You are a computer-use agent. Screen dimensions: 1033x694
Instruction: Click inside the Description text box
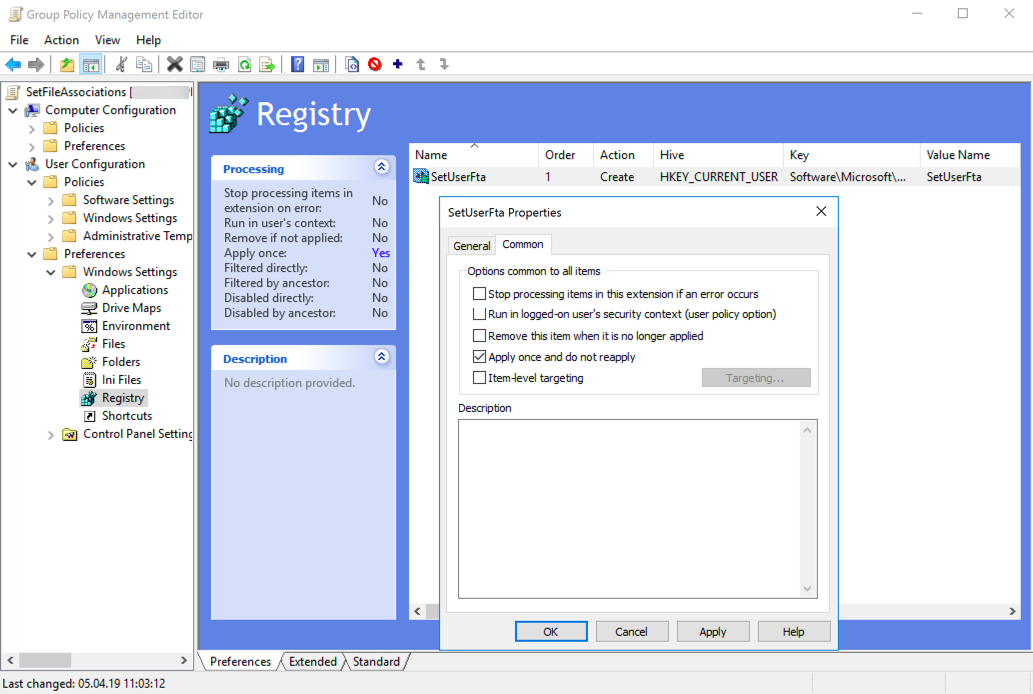point(638,509)
